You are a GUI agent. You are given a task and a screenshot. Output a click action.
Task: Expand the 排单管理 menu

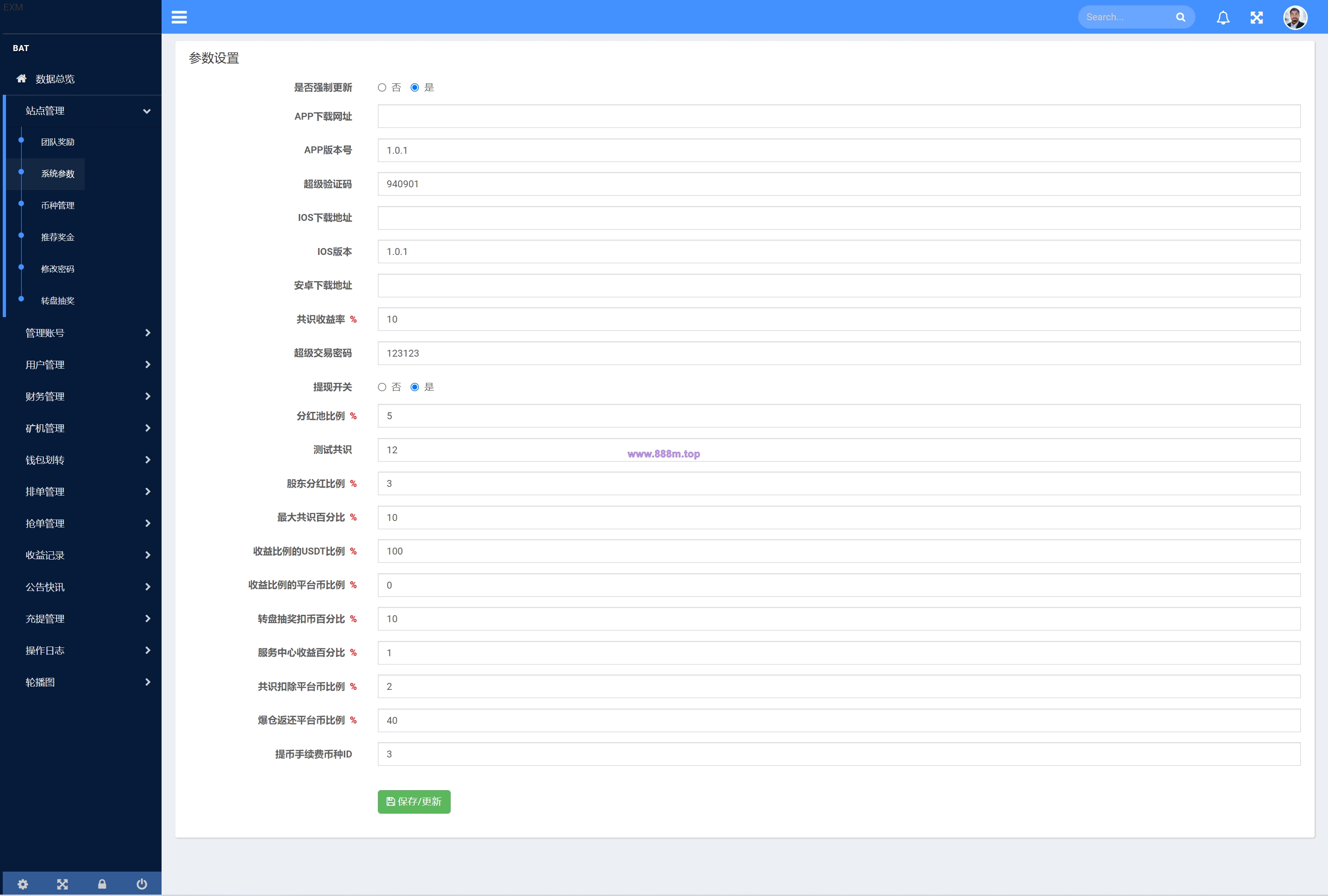pyautogui.click(x=82, y=491)
